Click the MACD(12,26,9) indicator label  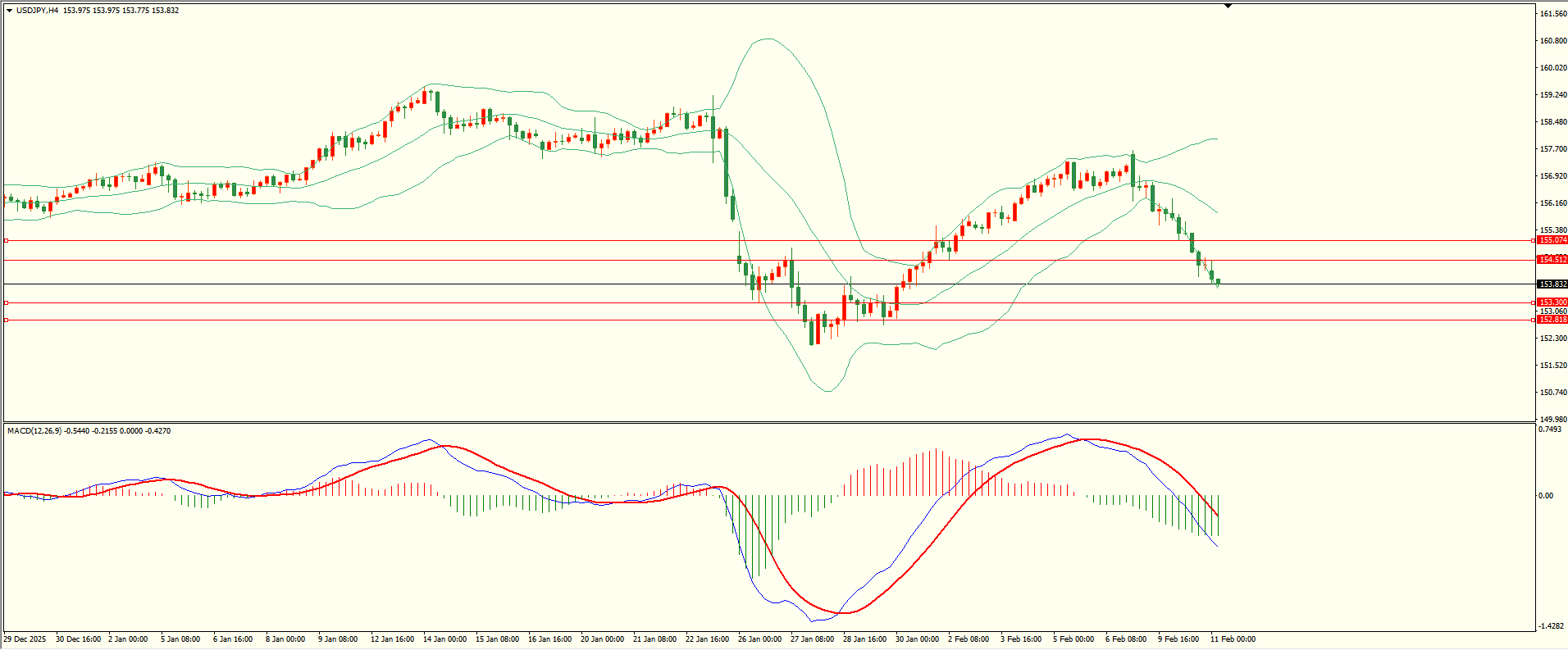pos(34,431)
